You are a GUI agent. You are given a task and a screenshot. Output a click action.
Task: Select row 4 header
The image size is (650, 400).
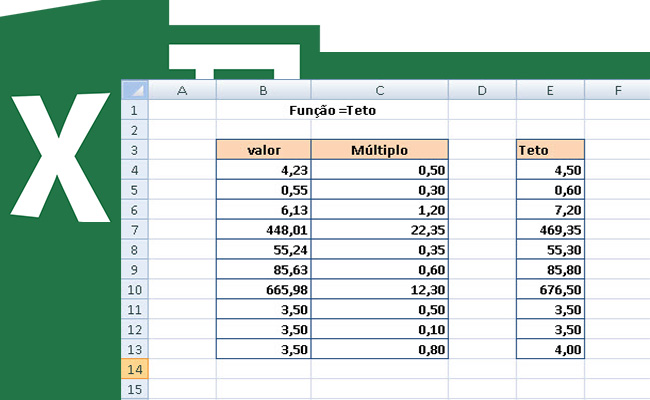[x=135, y=170]
